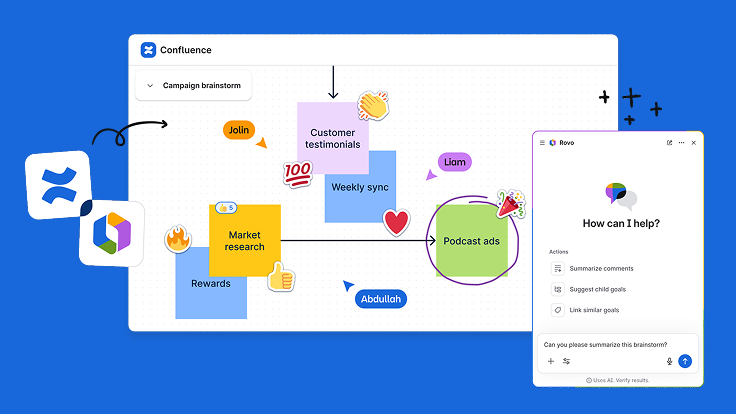736x414 pixels.
Task: Click the Rovo logo icon in panel header
Action: coord(552,143)
